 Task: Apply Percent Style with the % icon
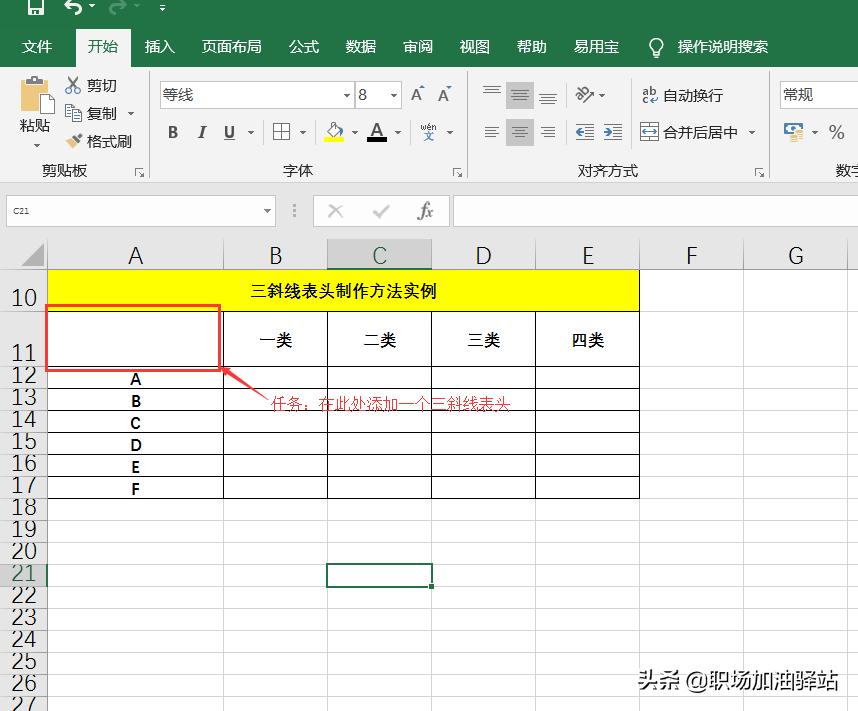pyautogui.click(x=837, y=130)
